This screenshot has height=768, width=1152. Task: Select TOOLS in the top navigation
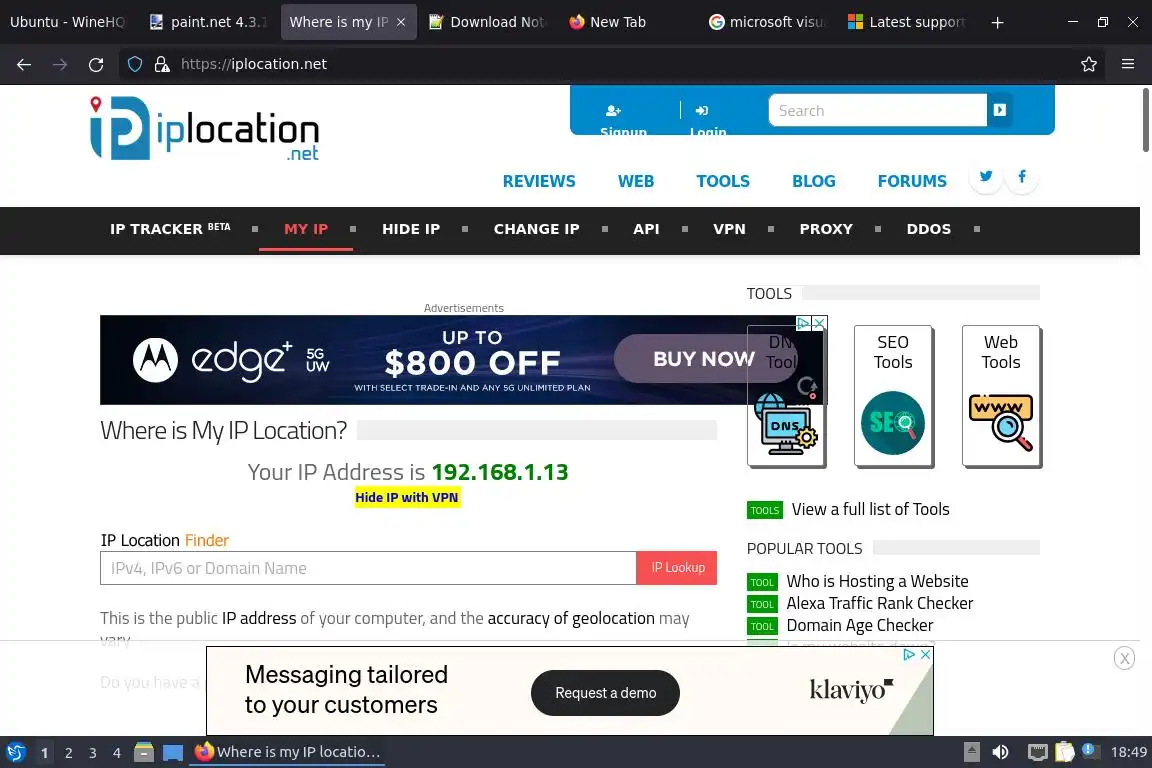[x=723, y=181]
